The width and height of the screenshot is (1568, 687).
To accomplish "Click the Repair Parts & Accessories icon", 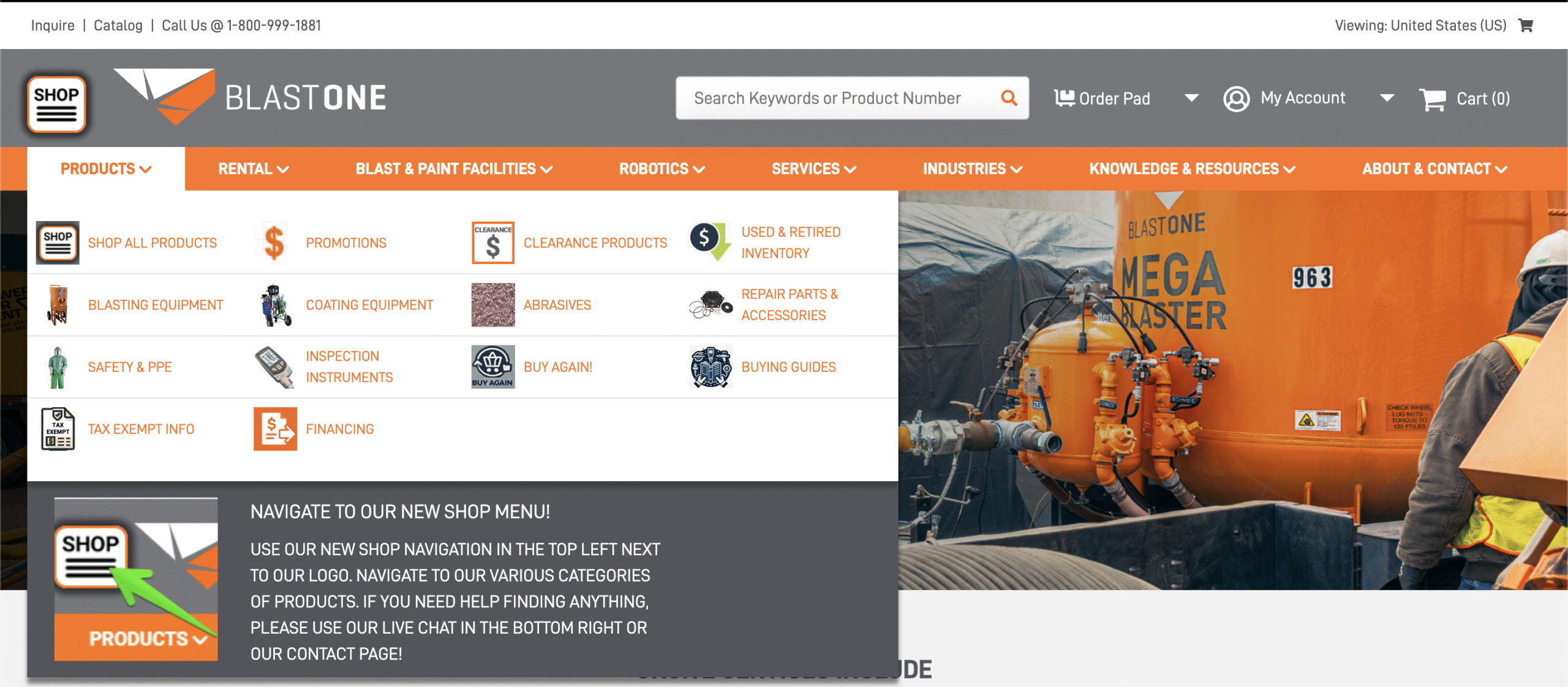I will [710, 304].
